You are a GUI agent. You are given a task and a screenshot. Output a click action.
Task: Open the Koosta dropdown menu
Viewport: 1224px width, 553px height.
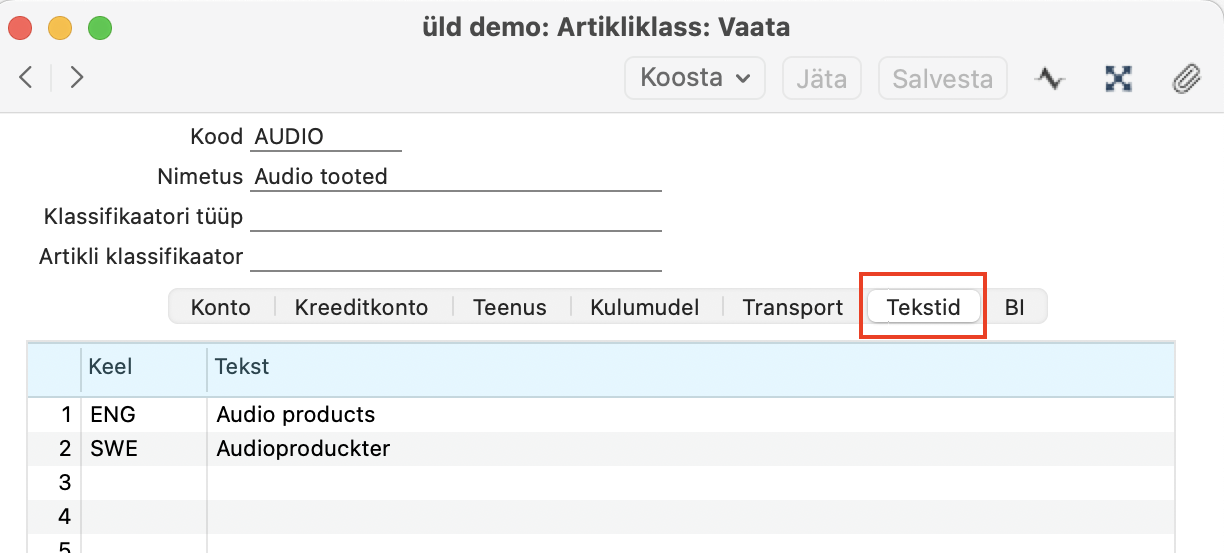pos(695,78)
